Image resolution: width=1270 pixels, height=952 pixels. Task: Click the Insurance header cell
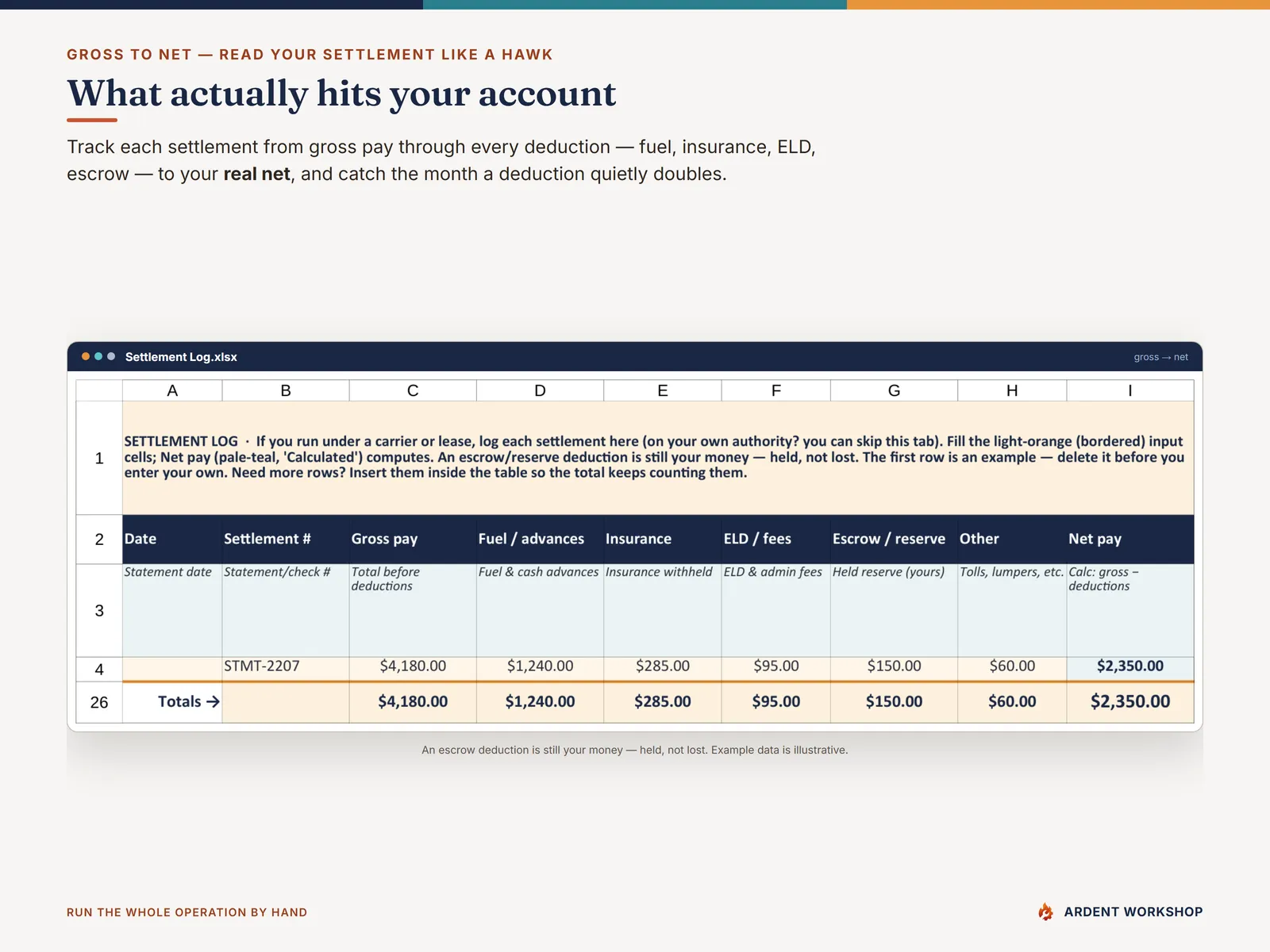(663, 539)
